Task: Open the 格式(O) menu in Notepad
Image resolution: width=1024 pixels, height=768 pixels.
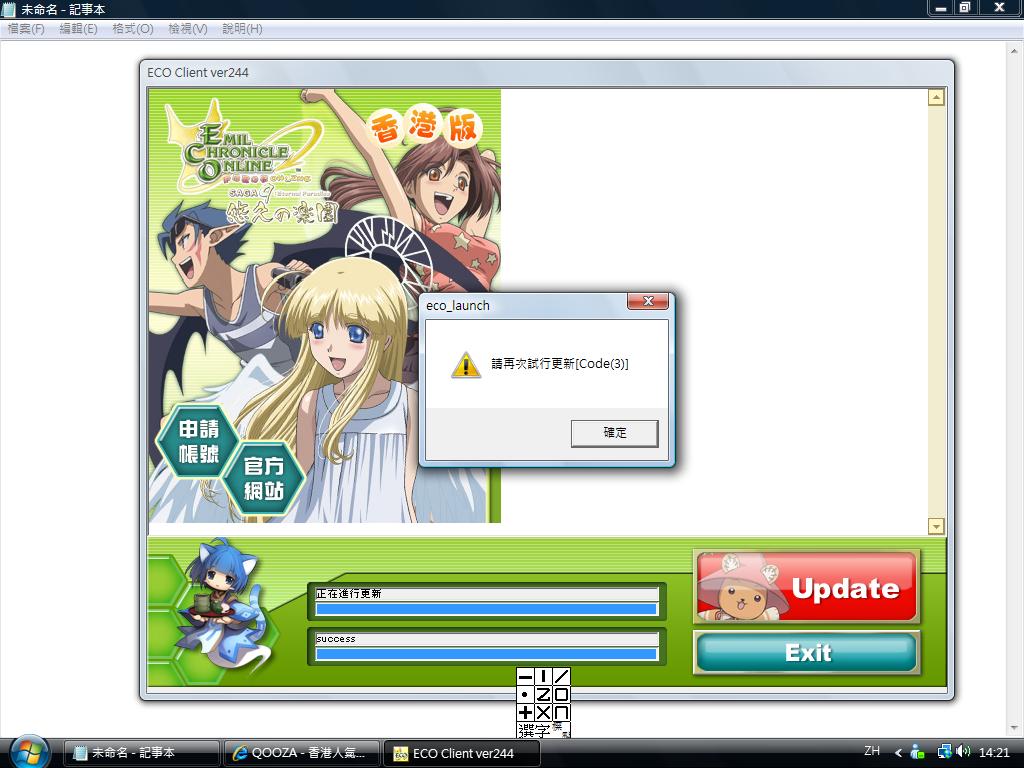Action: tap(133, 29)
